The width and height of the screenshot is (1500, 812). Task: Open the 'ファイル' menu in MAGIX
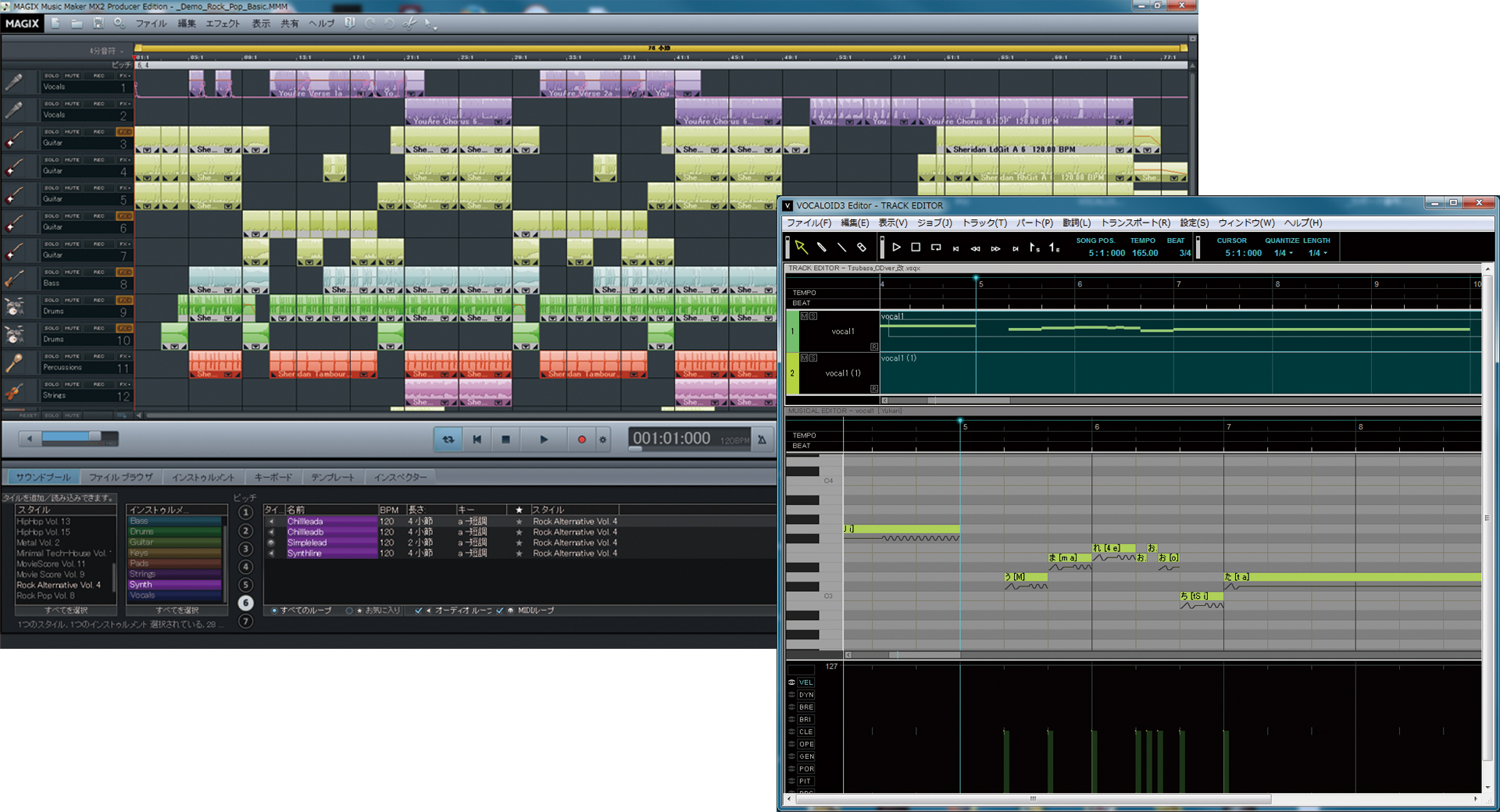point(152,23)
